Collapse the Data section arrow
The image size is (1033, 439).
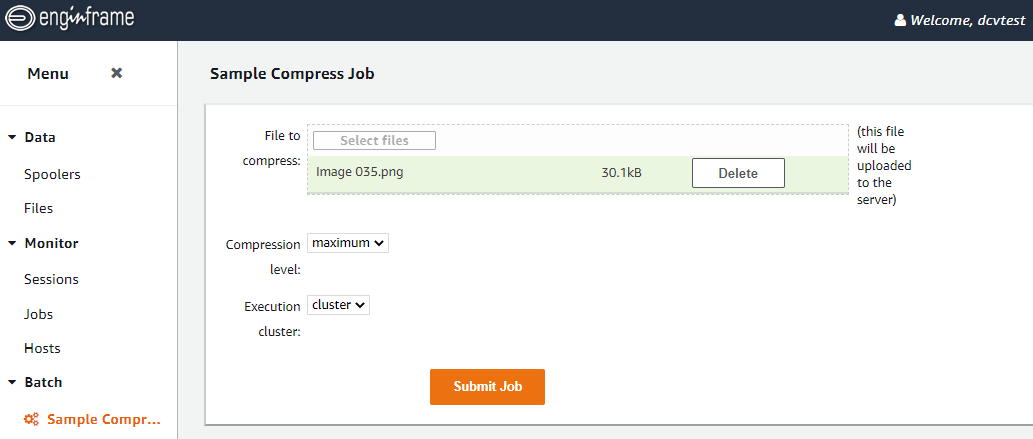12,138
